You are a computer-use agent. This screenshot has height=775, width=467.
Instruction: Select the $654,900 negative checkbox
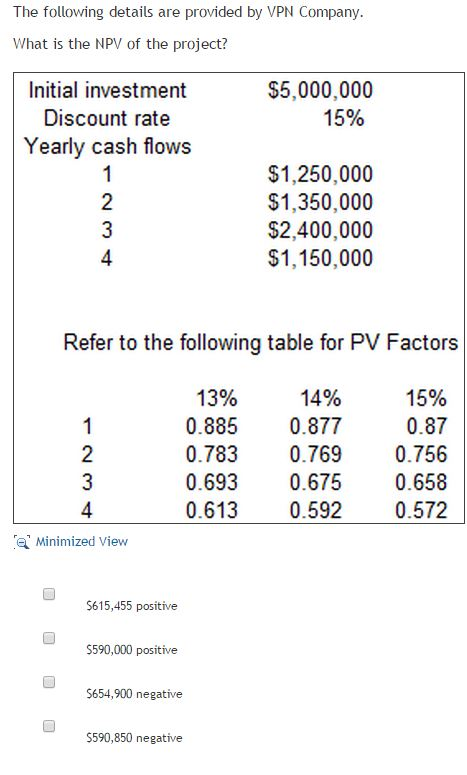49,682
